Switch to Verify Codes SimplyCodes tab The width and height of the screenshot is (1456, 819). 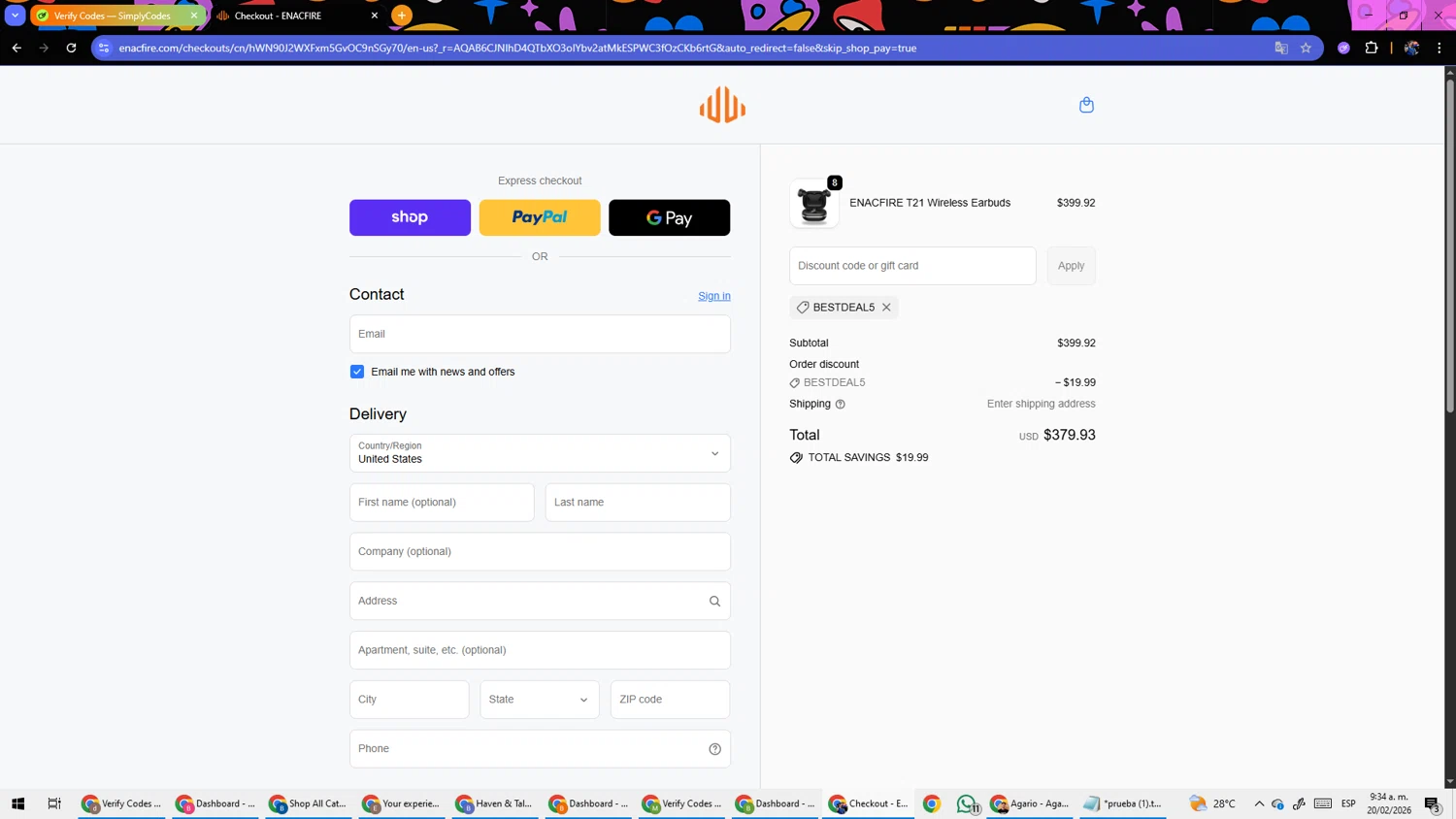(x=115, y=16)
